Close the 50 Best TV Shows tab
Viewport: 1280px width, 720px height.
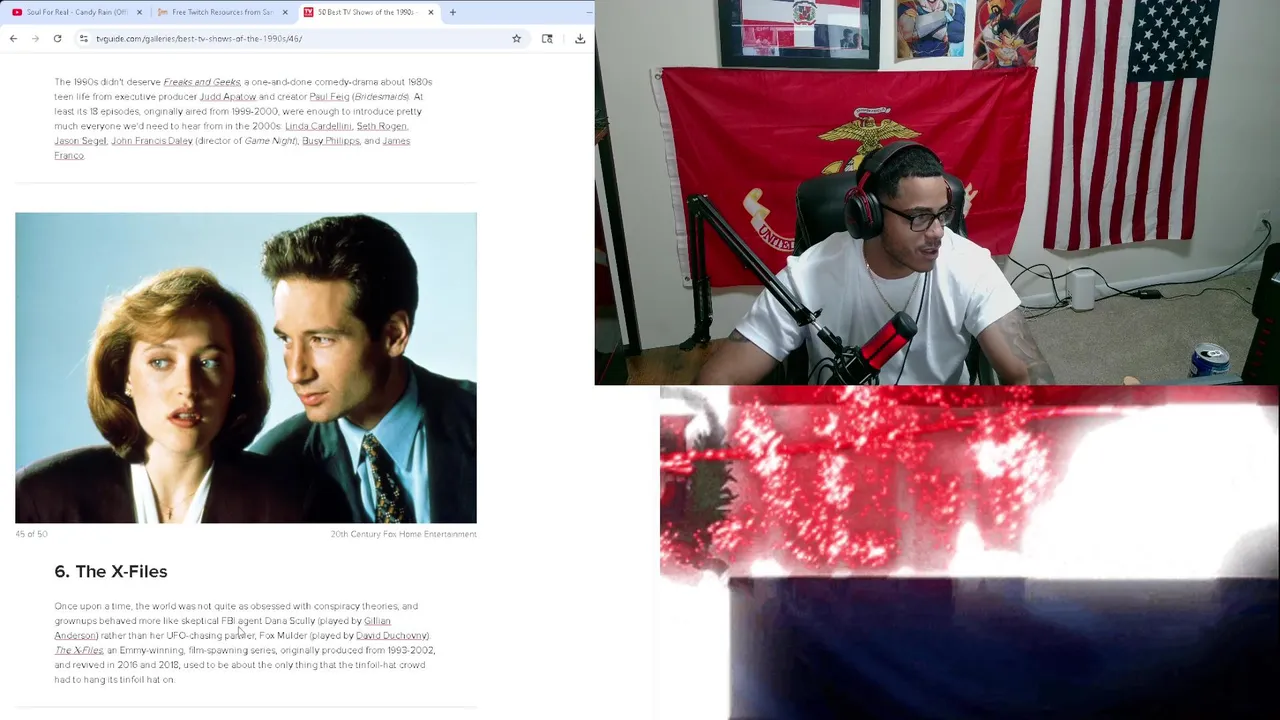tap(431, 12)
